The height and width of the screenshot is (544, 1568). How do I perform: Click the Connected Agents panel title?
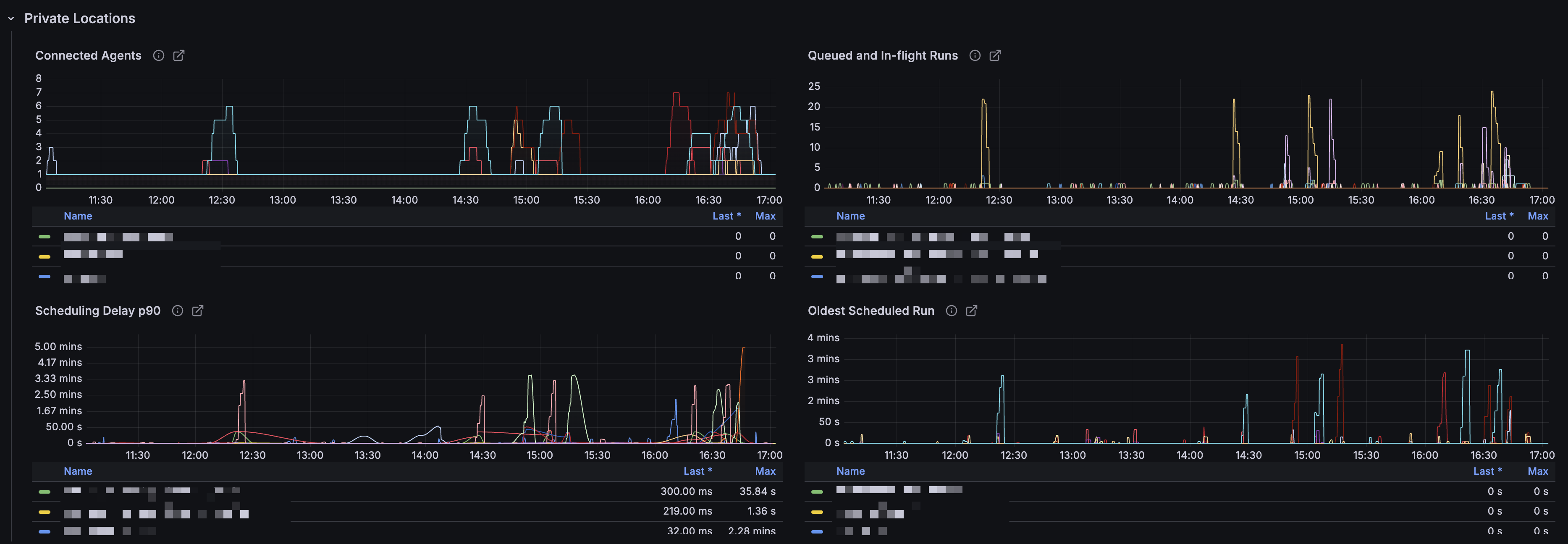[88, 55]
